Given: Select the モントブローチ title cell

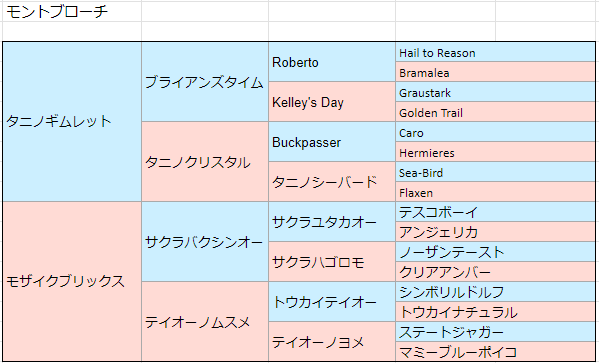Looking at the screenshot, I should [x=72, y=11].
